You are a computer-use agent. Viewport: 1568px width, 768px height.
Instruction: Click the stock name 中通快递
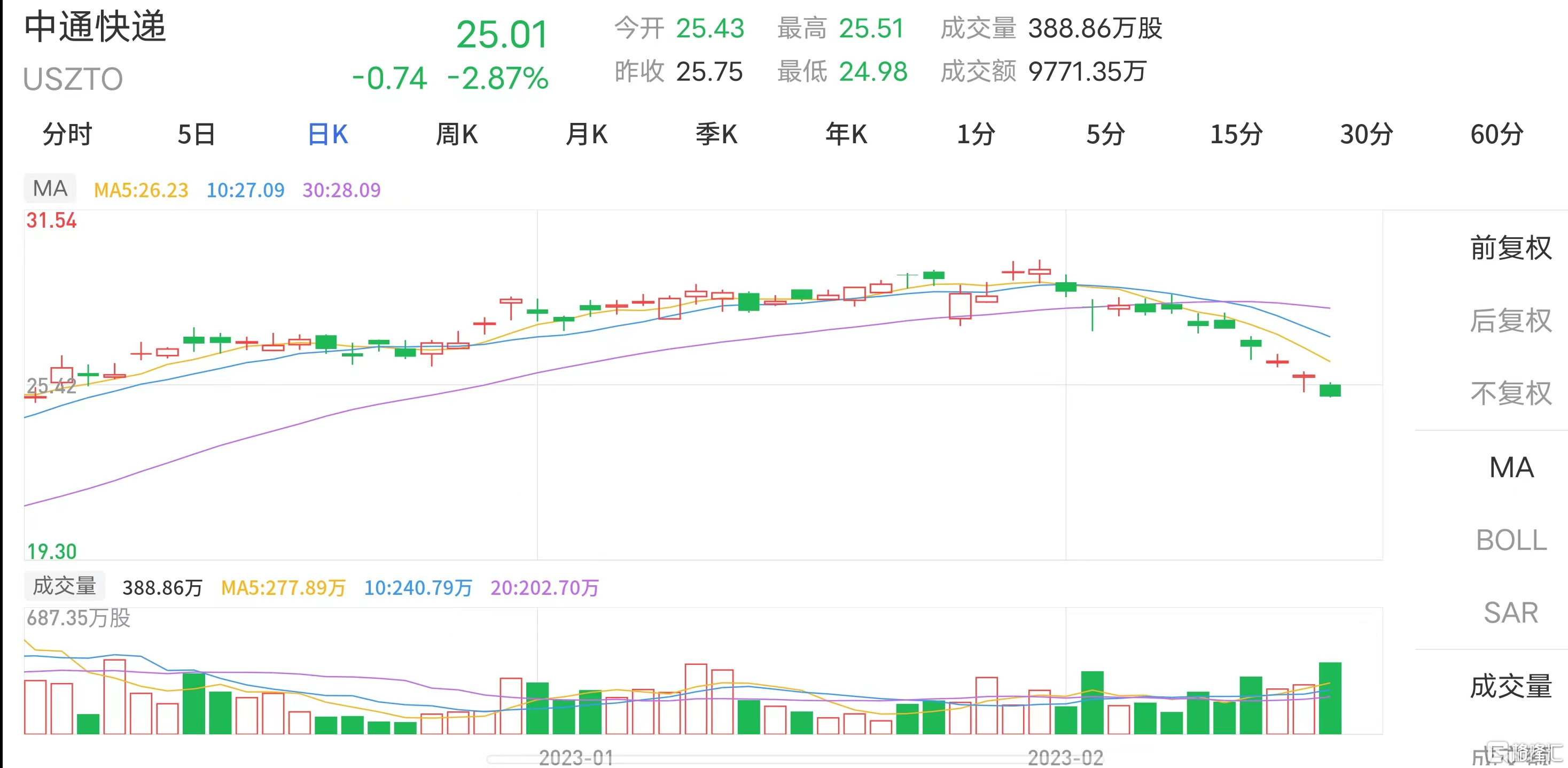95,27
